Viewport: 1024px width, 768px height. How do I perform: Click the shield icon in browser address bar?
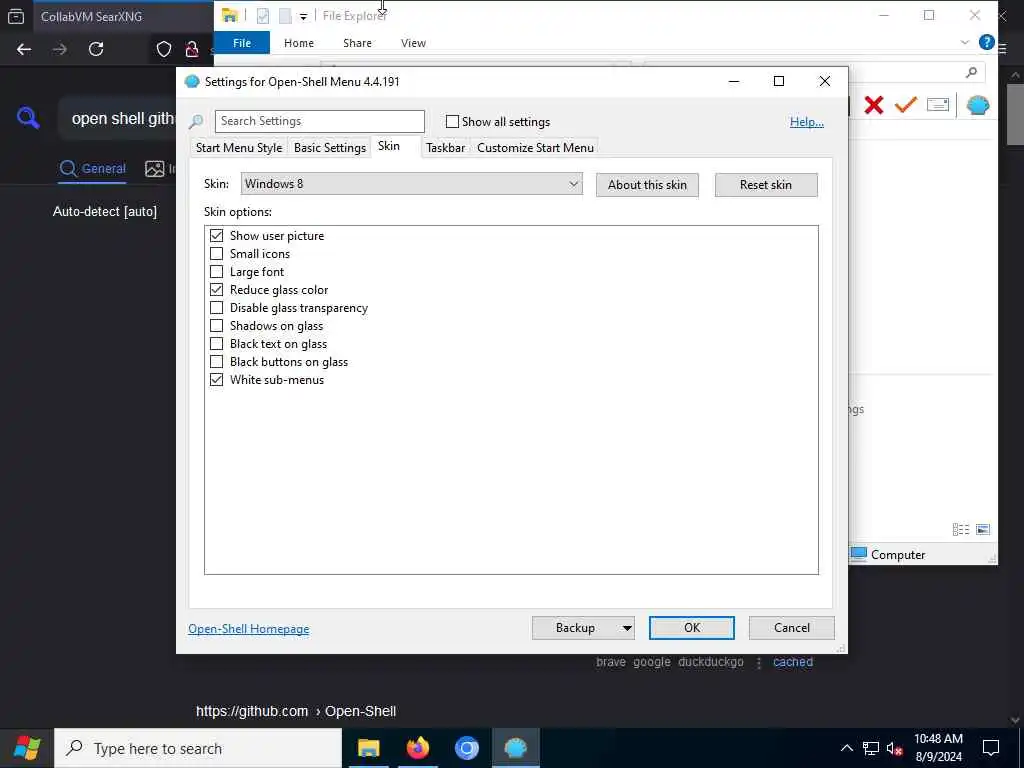click(x=164, y=49)
